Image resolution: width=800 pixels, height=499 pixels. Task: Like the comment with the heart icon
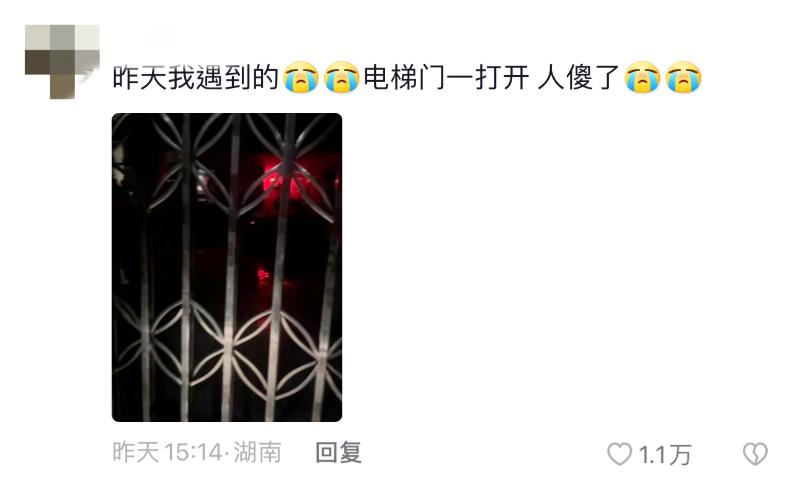pos(619,454)
